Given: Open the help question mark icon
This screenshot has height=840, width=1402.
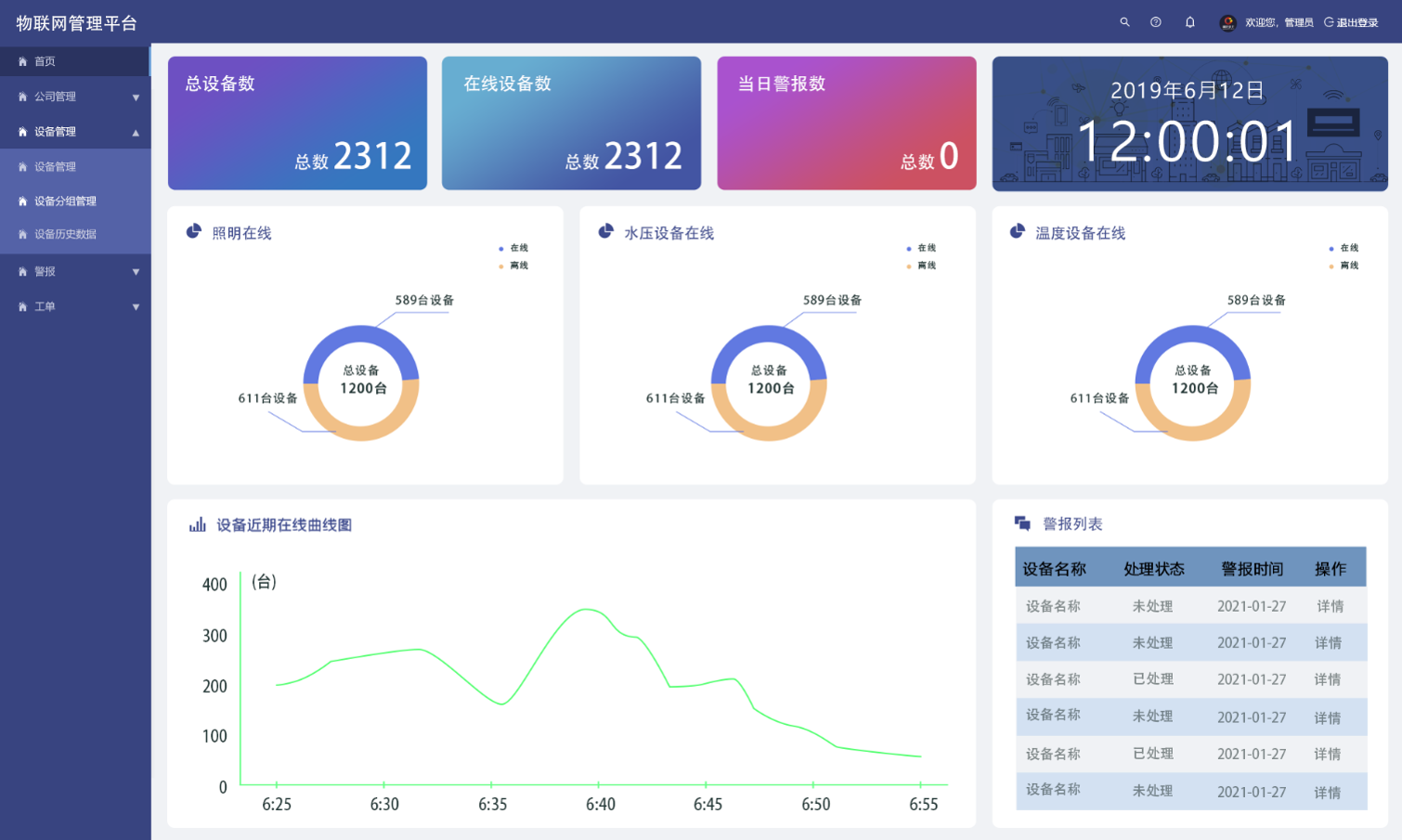Looking at the screenshot, I should click(1156, 22).
